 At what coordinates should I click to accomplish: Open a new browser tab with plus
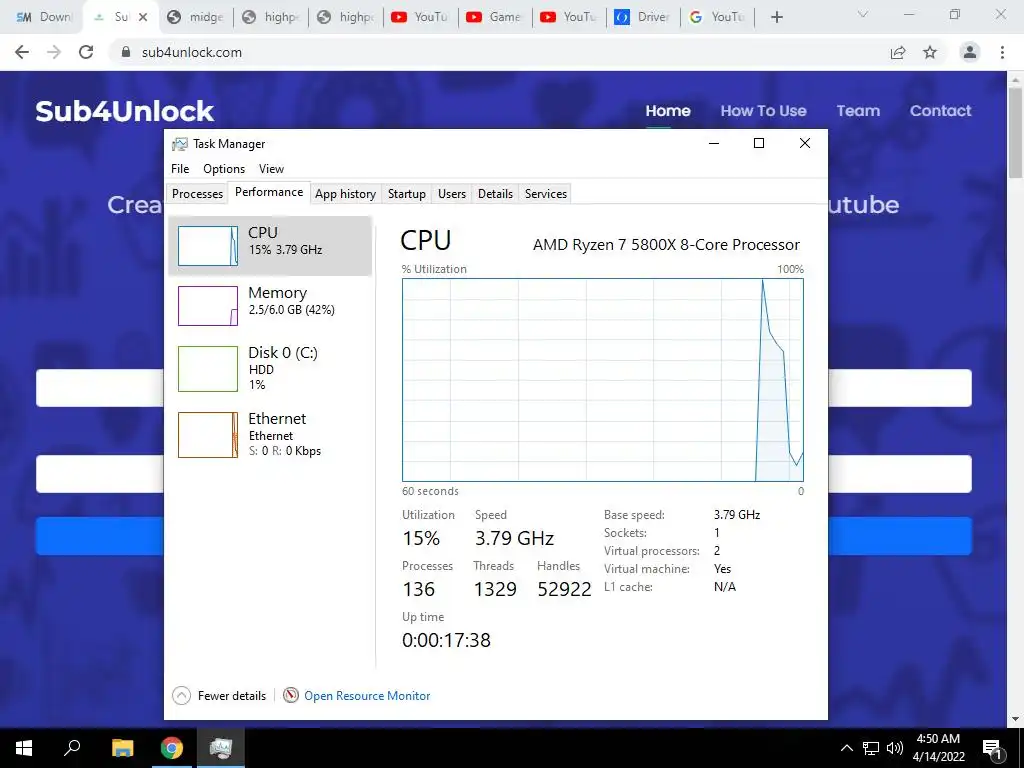(776, 17)
